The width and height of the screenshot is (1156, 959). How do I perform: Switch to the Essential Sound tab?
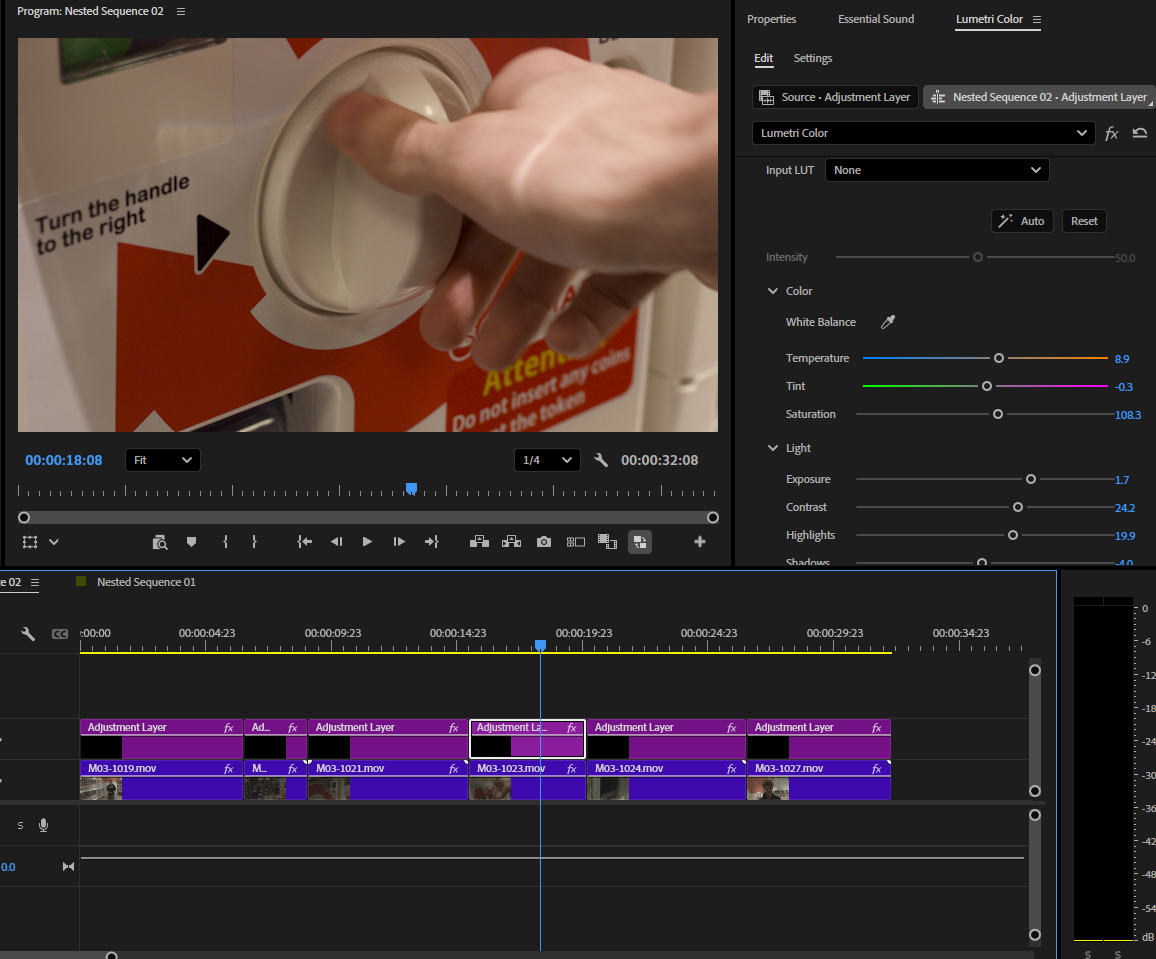[876, 19]
